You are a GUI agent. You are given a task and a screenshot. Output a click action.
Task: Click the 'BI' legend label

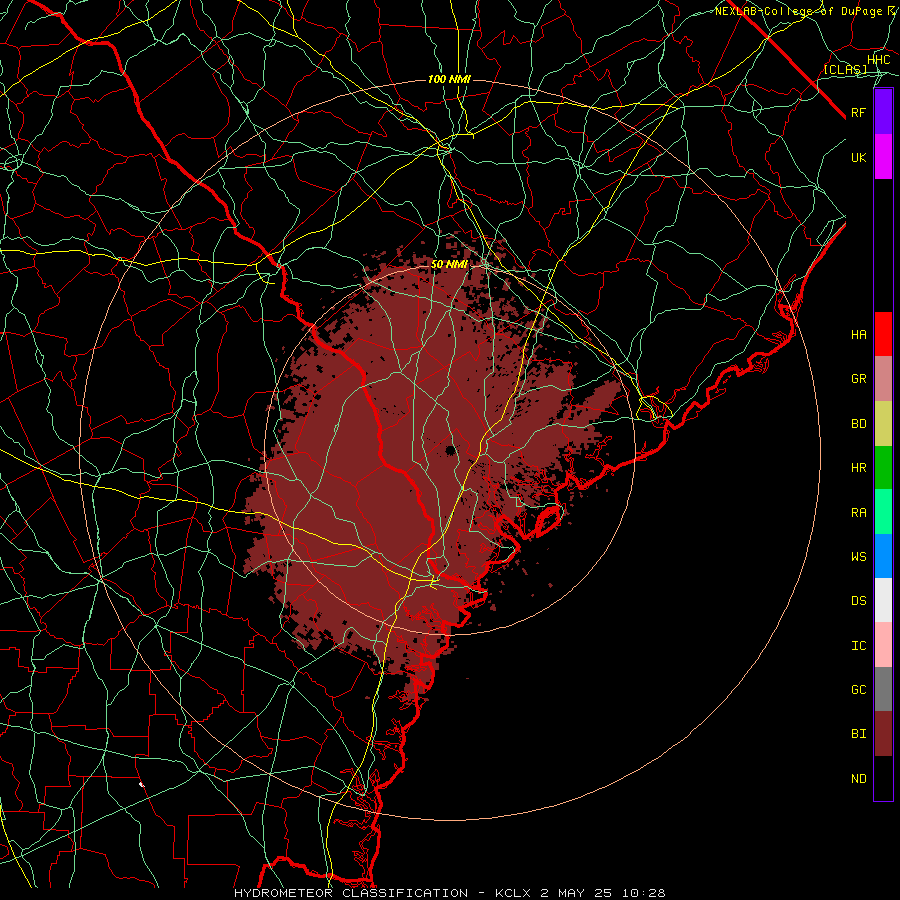[858, 734]
